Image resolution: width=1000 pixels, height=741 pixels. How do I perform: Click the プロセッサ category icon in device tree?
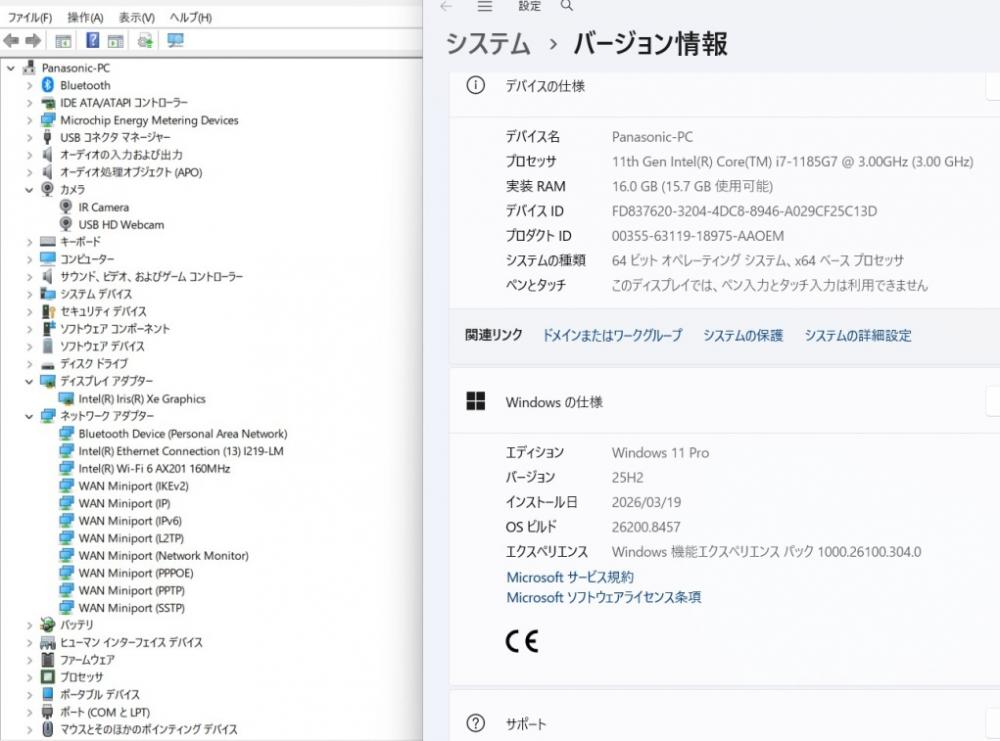point(48,677)
